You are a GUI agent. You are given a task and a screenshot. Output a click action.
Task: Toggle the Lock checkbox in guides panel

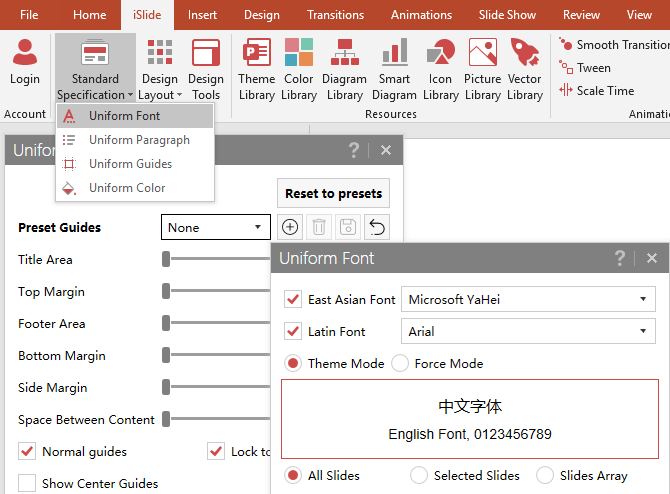coord(216,451)
